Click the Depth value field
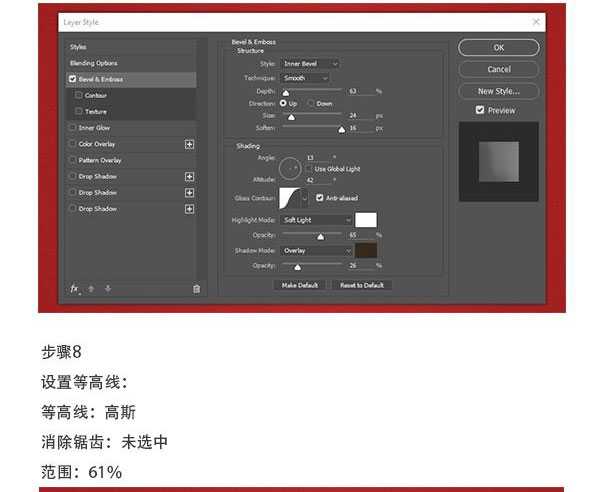Viewport: 600px width, 492px height. (x=361, y=91)
